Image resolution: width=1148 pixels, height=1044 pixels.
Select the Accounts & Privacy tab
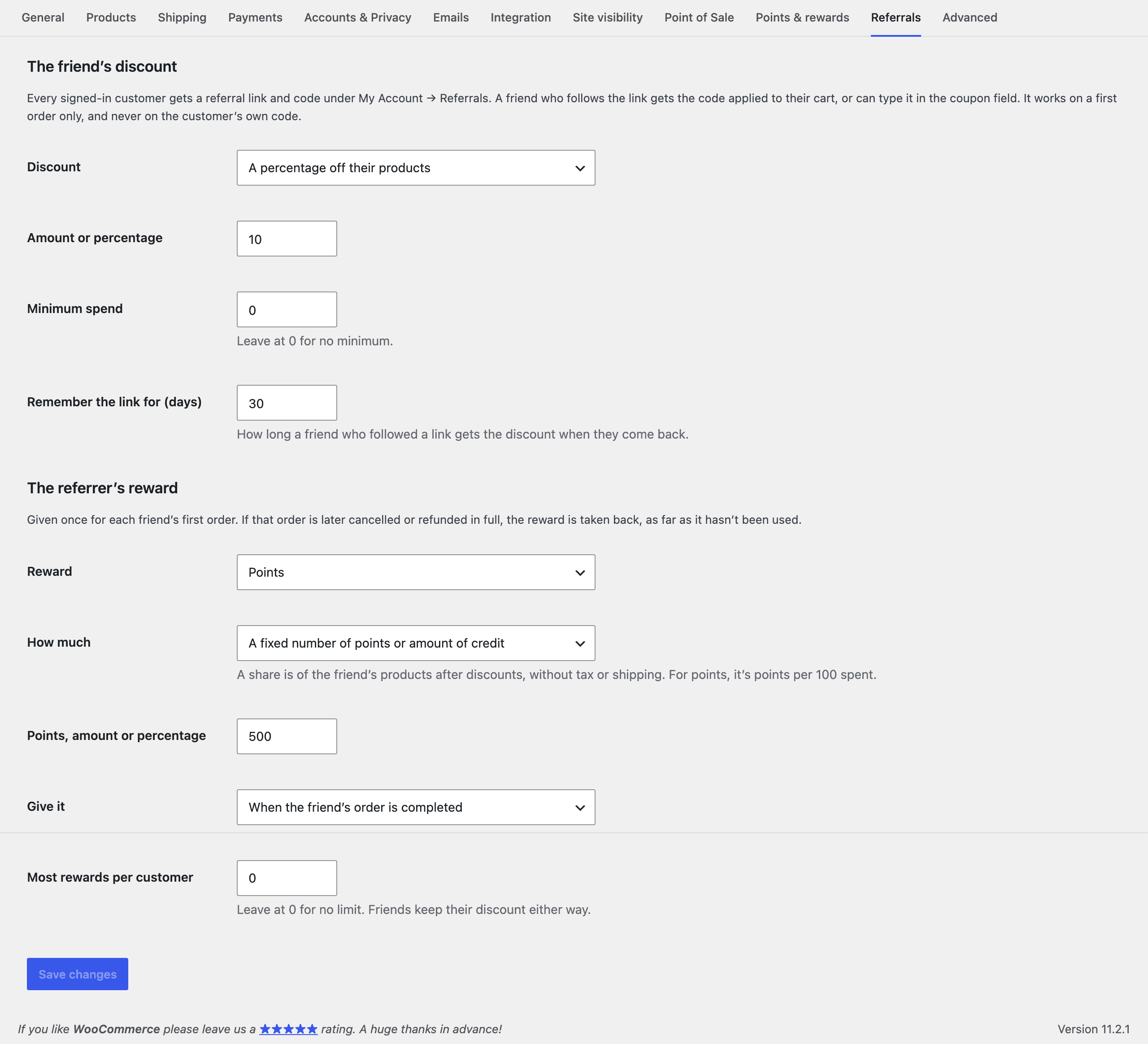point(357,17)
